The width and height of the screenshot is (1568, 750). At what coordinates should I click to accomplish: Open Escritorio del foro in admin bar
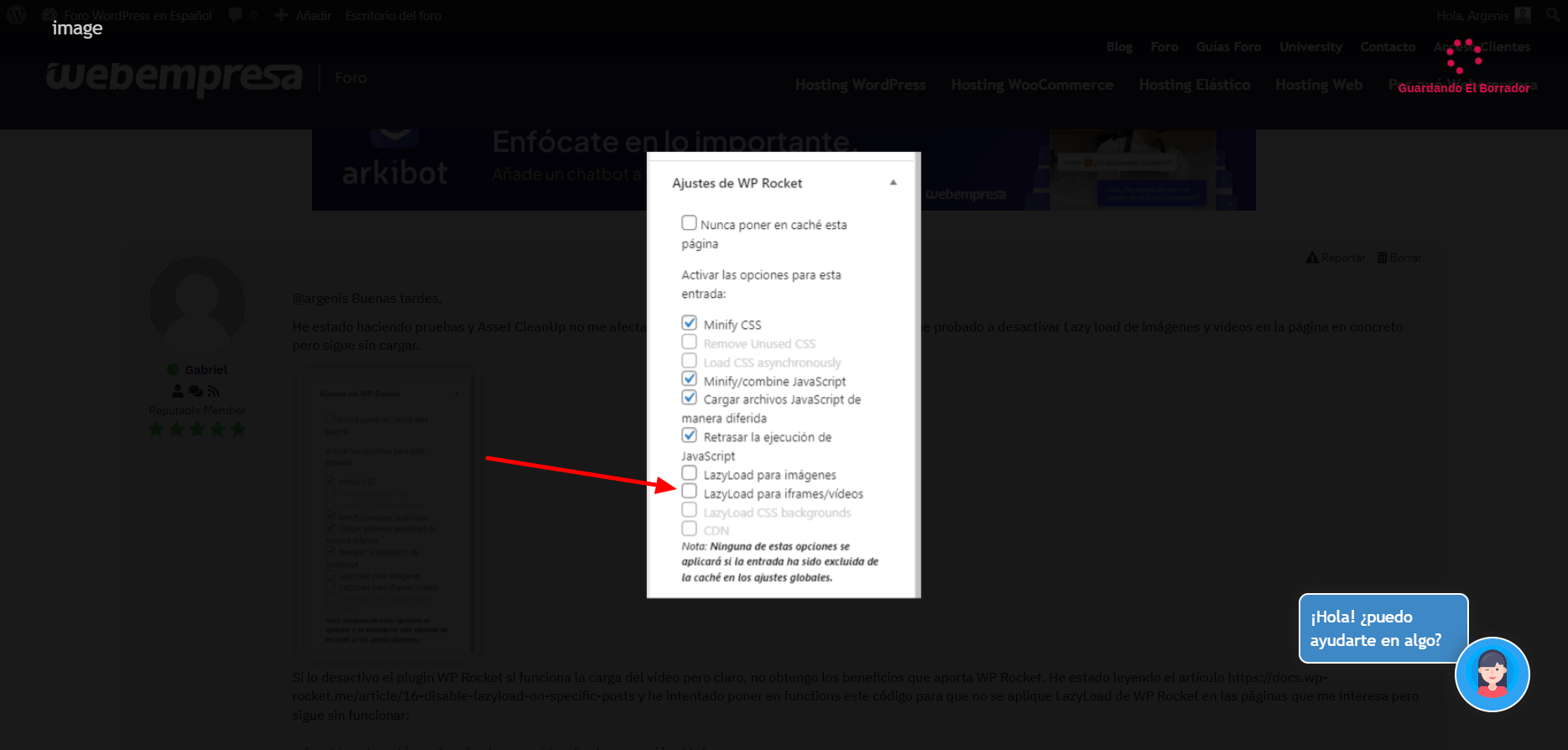tap(393, 15)
